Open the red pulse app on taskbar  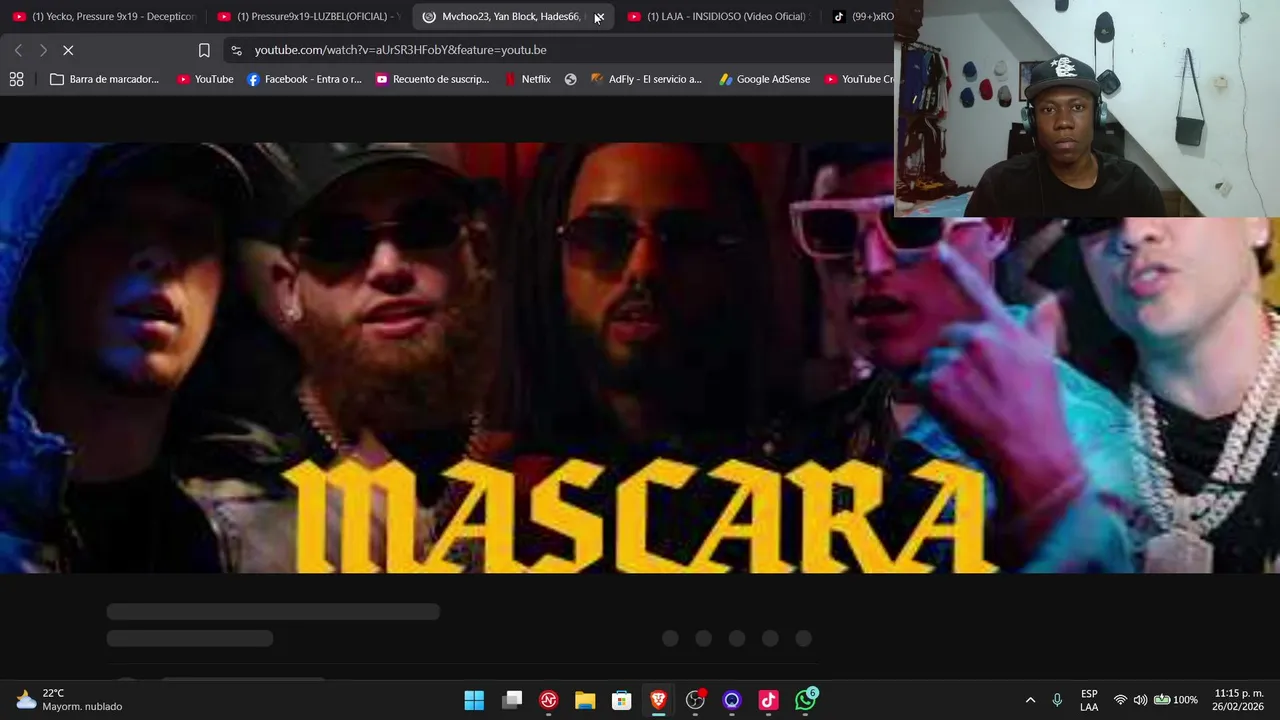point(548,700)
